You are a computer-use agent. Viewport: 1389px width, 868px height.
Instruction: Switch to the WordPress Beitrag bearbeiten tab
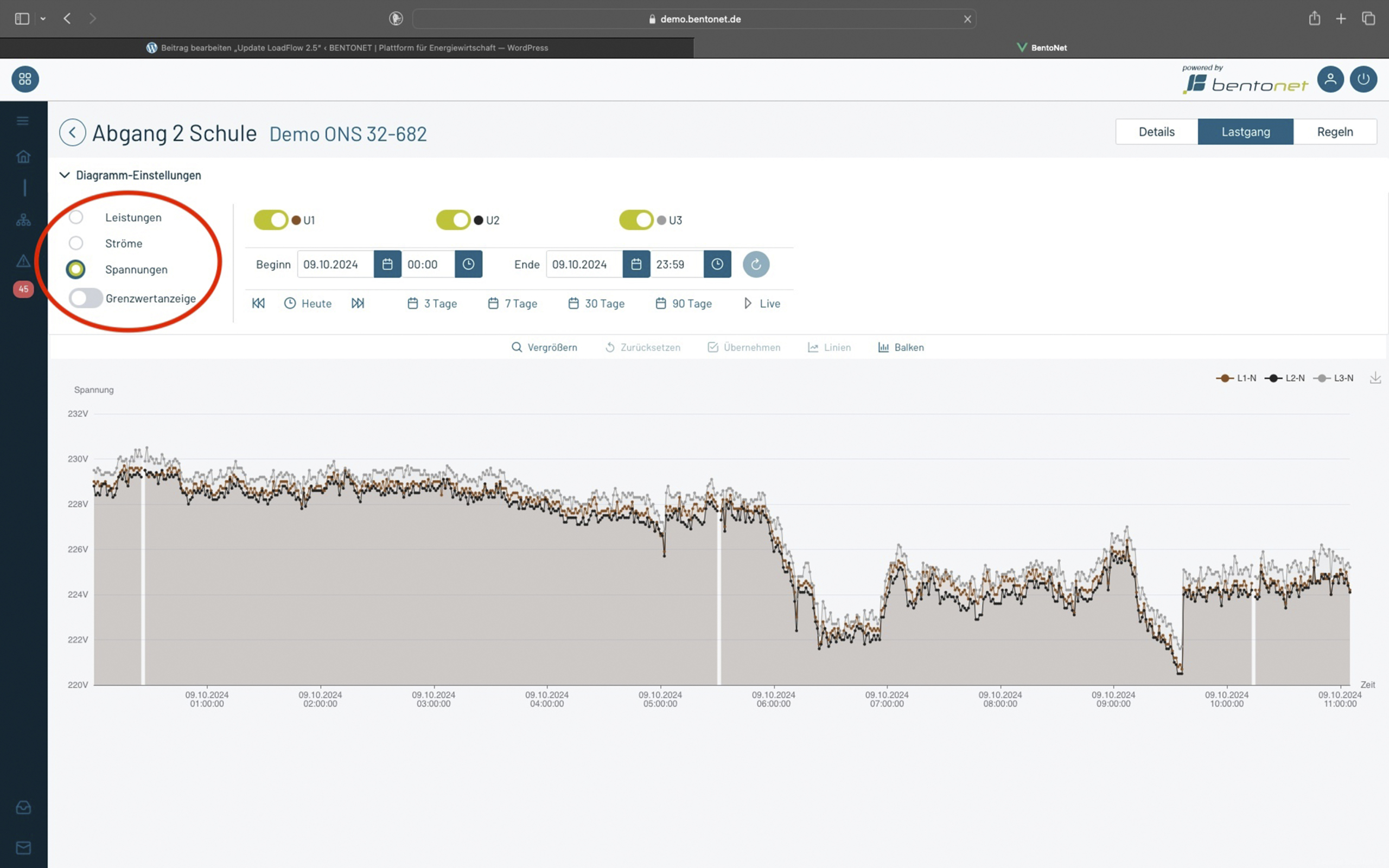347,48
